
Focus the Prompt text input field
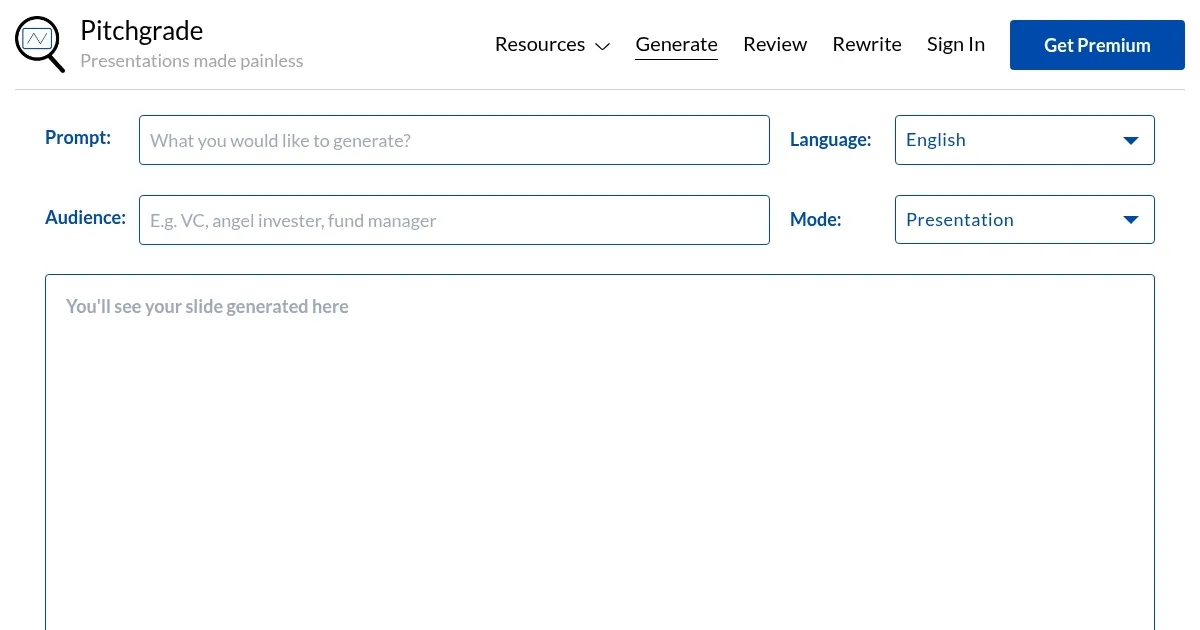454,140
